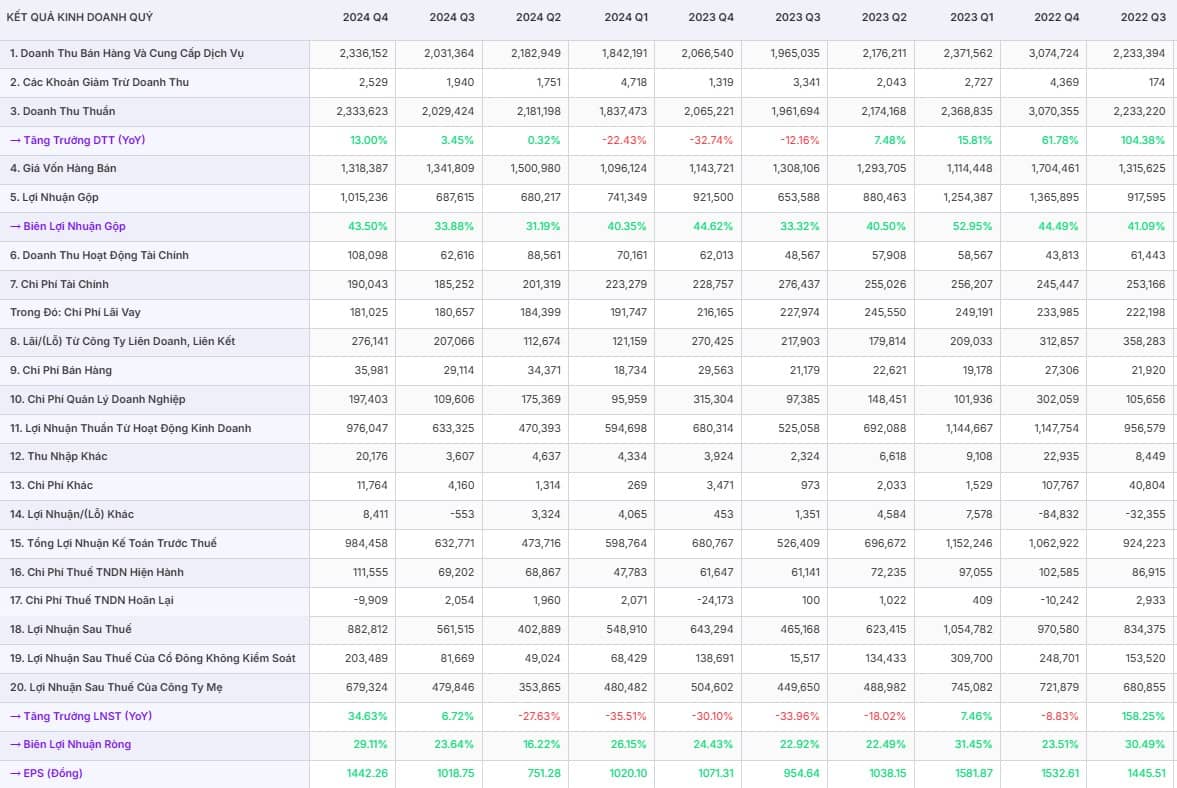The width and height of the screenshot is (1177, 788).
Task: Click '8. Lãi/(Lỗ) Từ Công Ty Liên Doanh, Liên Kết'
Action: 122,341
